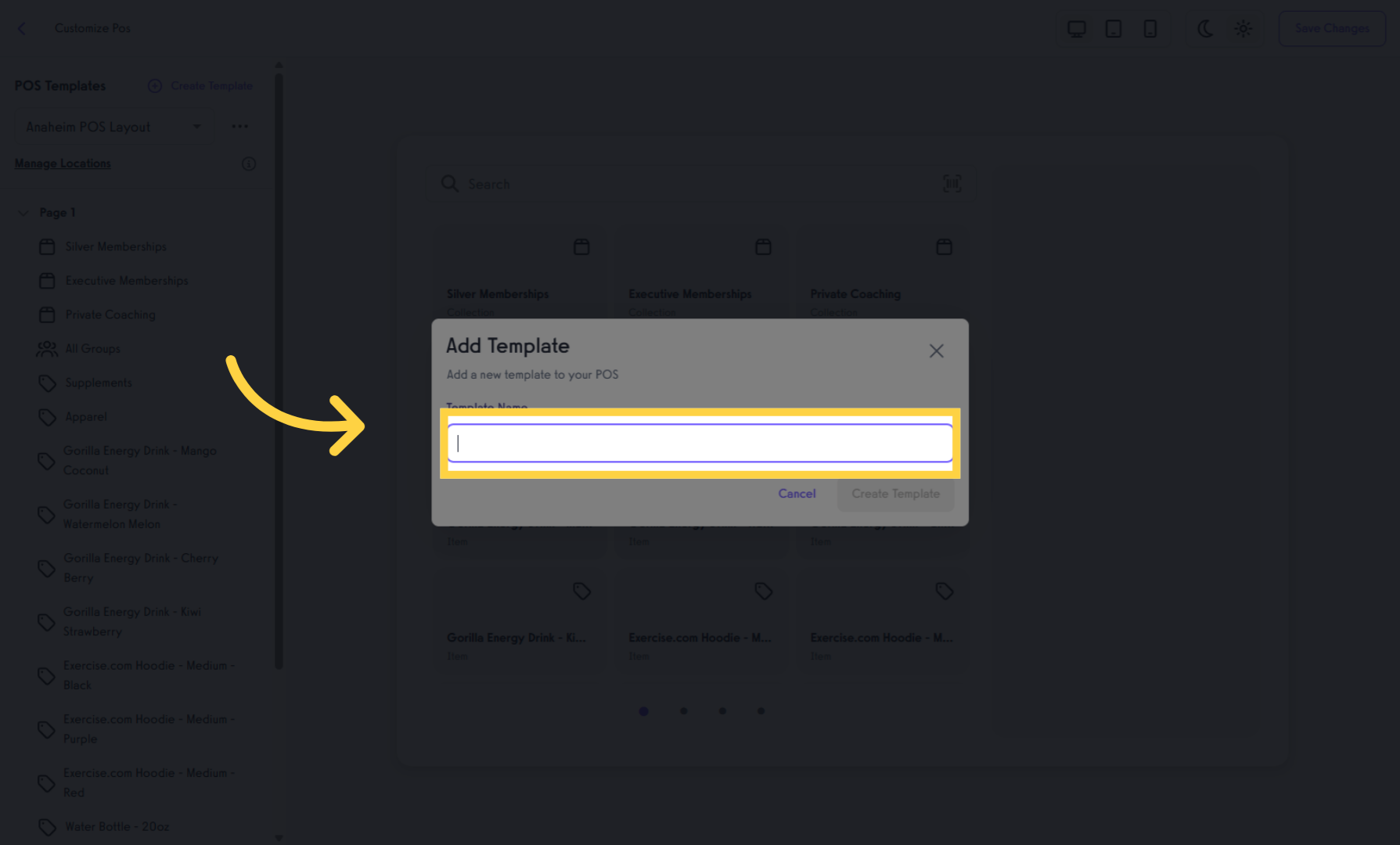This screenshot has height=845, width=1400.
Task: Enable light mode with sun icon
Action: point(1243,29)
